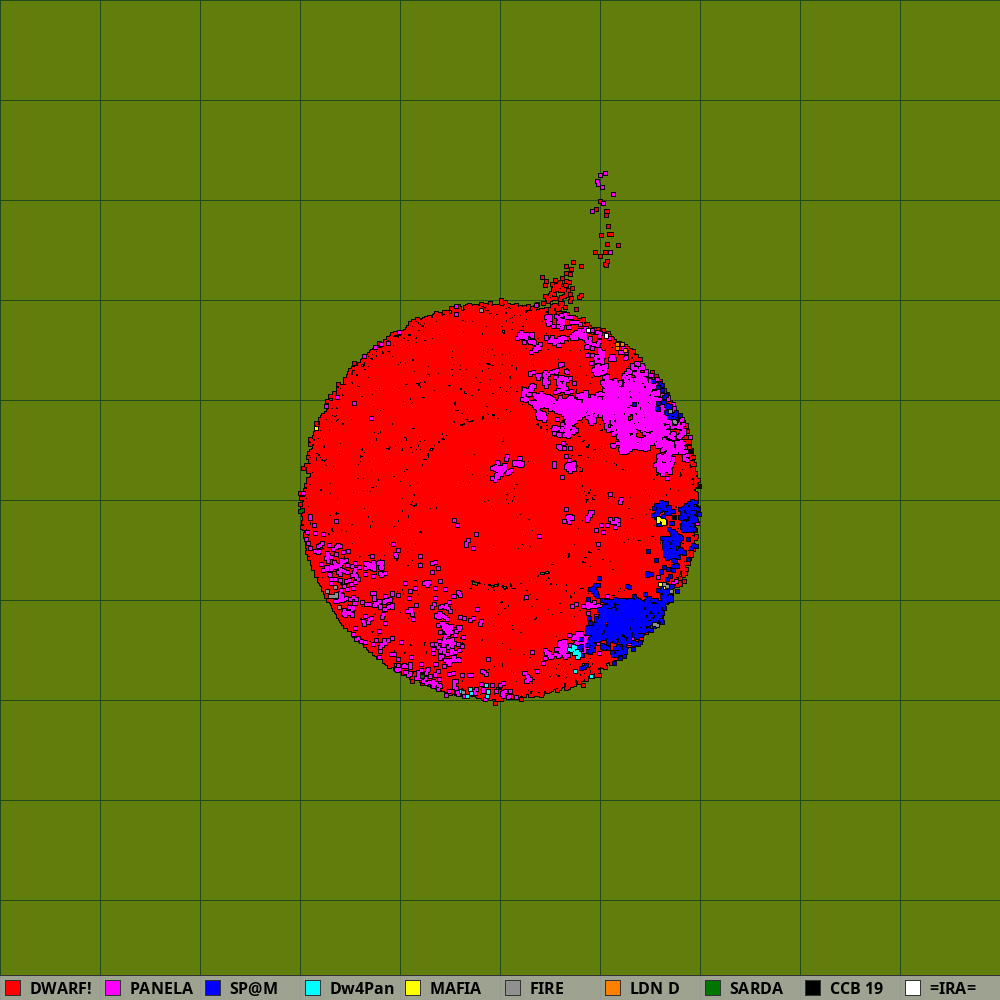Select the "CCB 19" legend label
Screen dimensions: 1000x1000
pos(857,989)
